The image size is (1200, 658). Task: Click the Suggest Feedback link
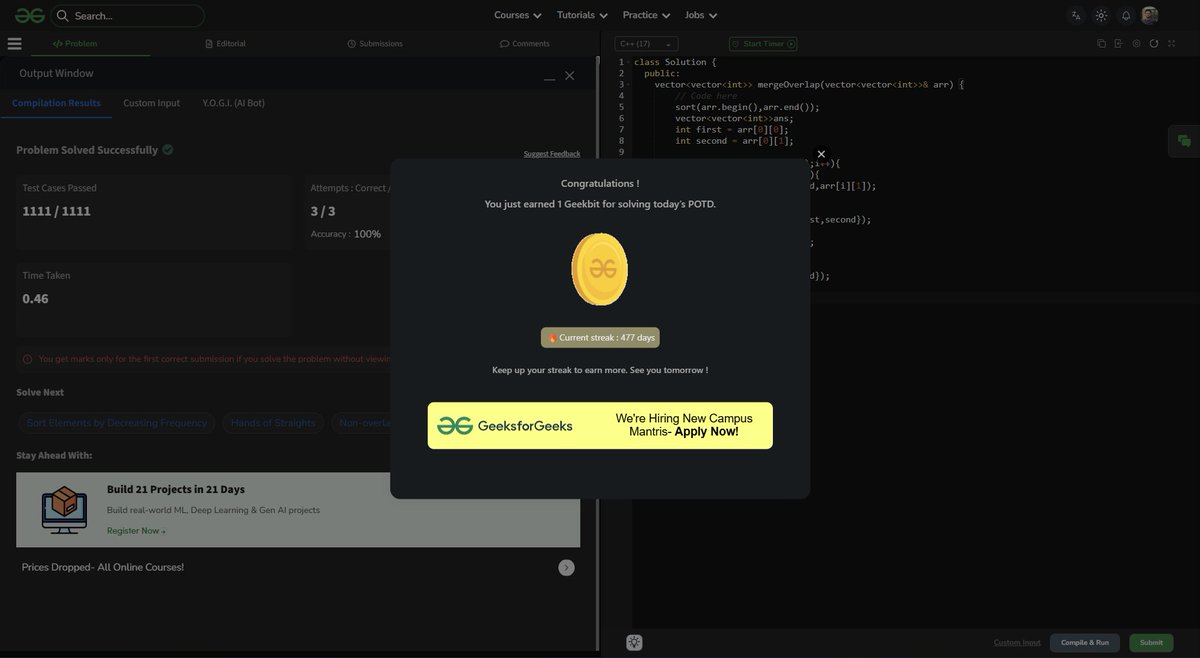552,154
